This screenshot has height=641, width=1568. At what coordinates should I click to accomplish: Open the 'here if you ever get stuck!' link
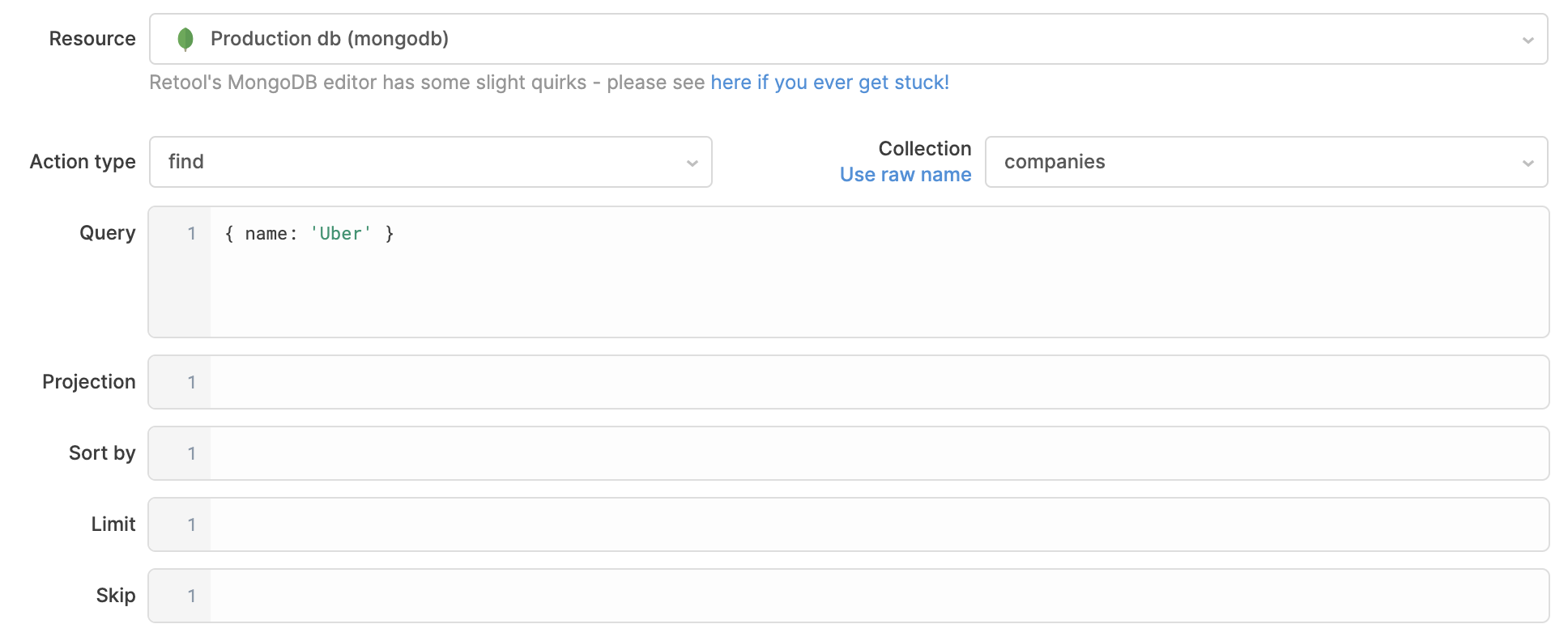829,83
